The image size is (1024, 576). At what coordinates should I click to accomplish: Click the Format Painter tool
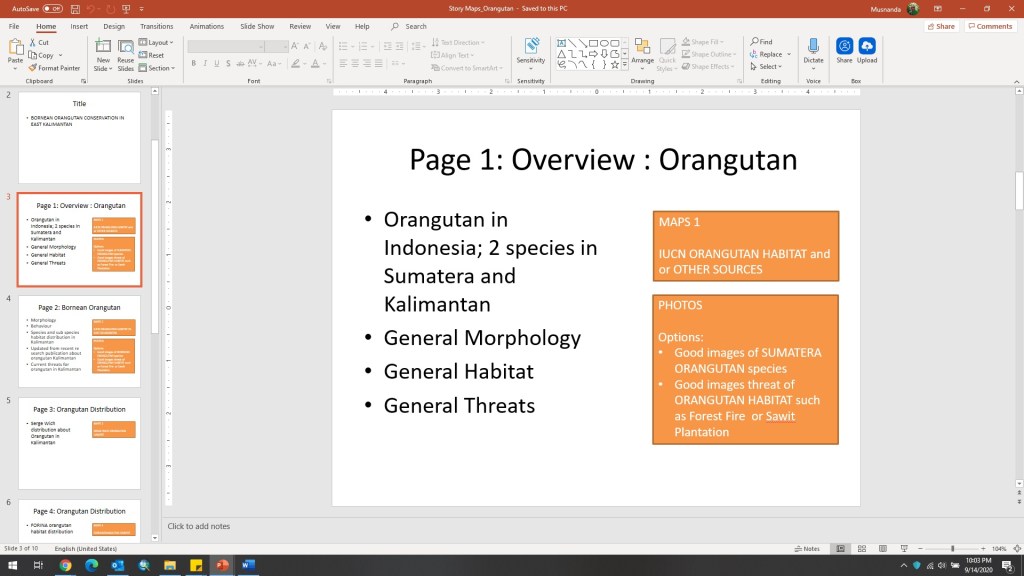(x=54, y=68)
